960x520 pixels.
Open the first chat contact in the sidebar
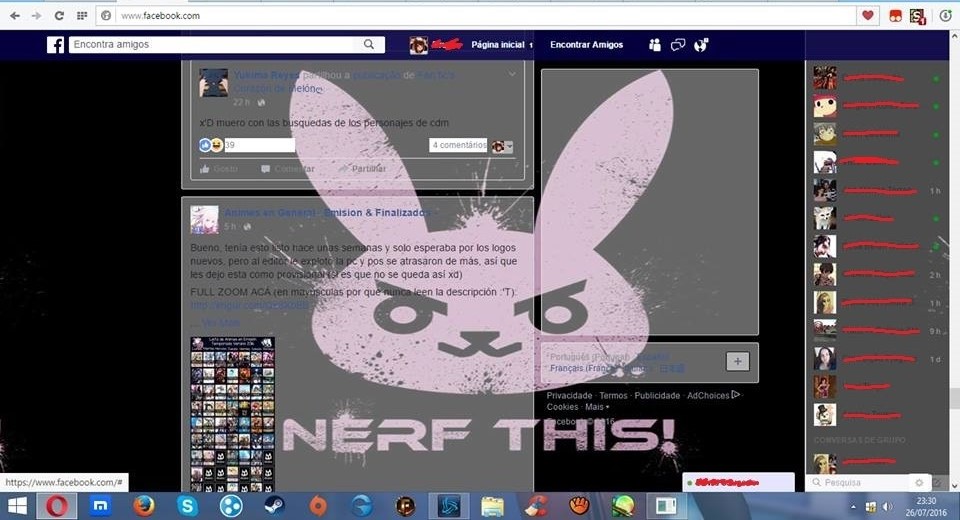point(876,78)
